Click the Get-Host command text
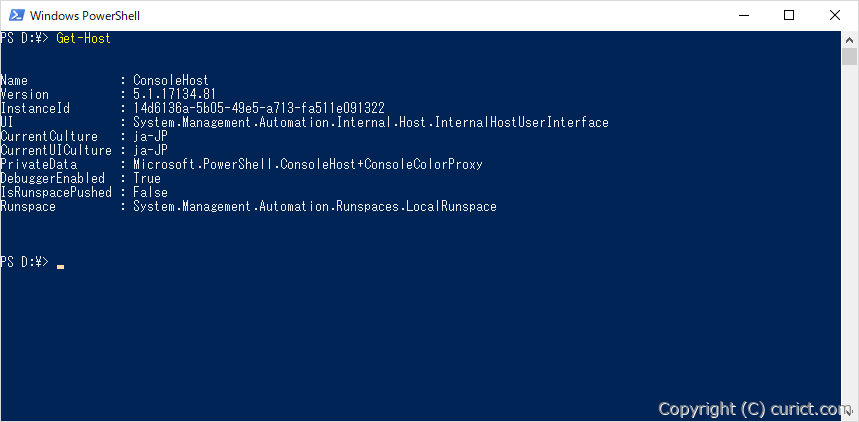Viewport: 859px width, 422px height. (x=83, y=38)
